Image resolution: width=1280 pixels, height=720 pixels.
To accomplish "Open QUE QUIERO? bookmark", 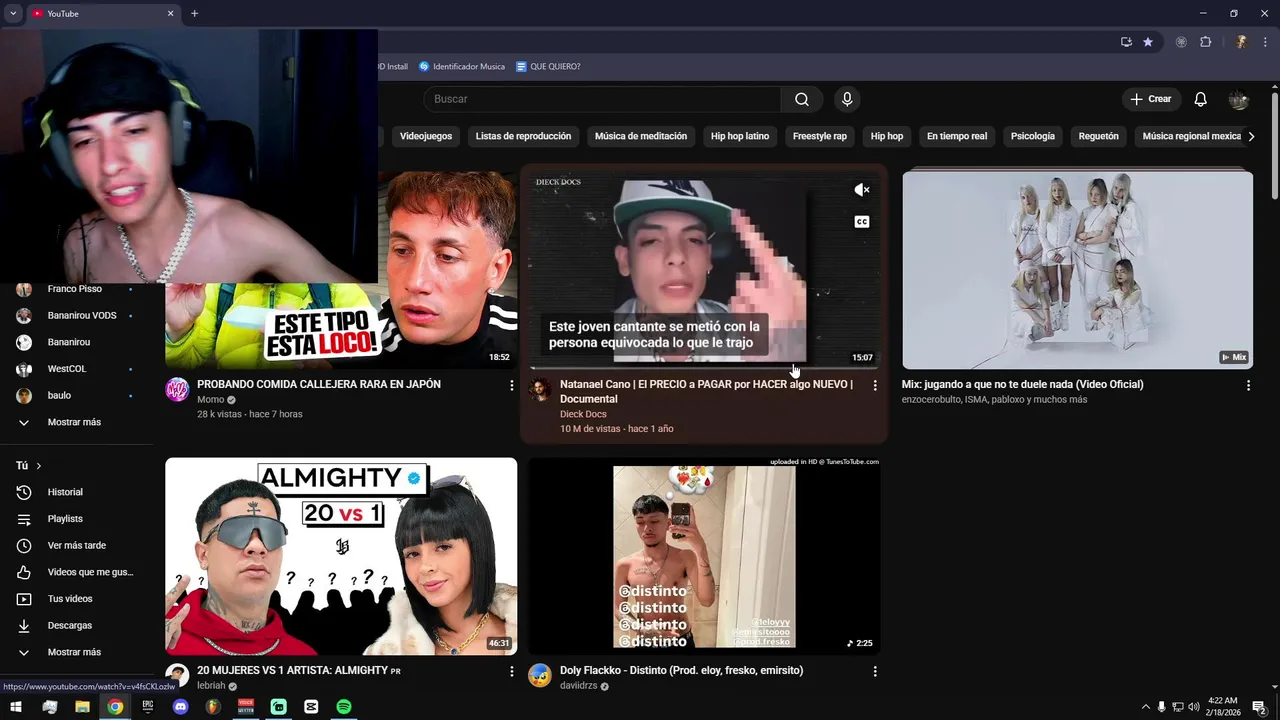I will (548, 66).
